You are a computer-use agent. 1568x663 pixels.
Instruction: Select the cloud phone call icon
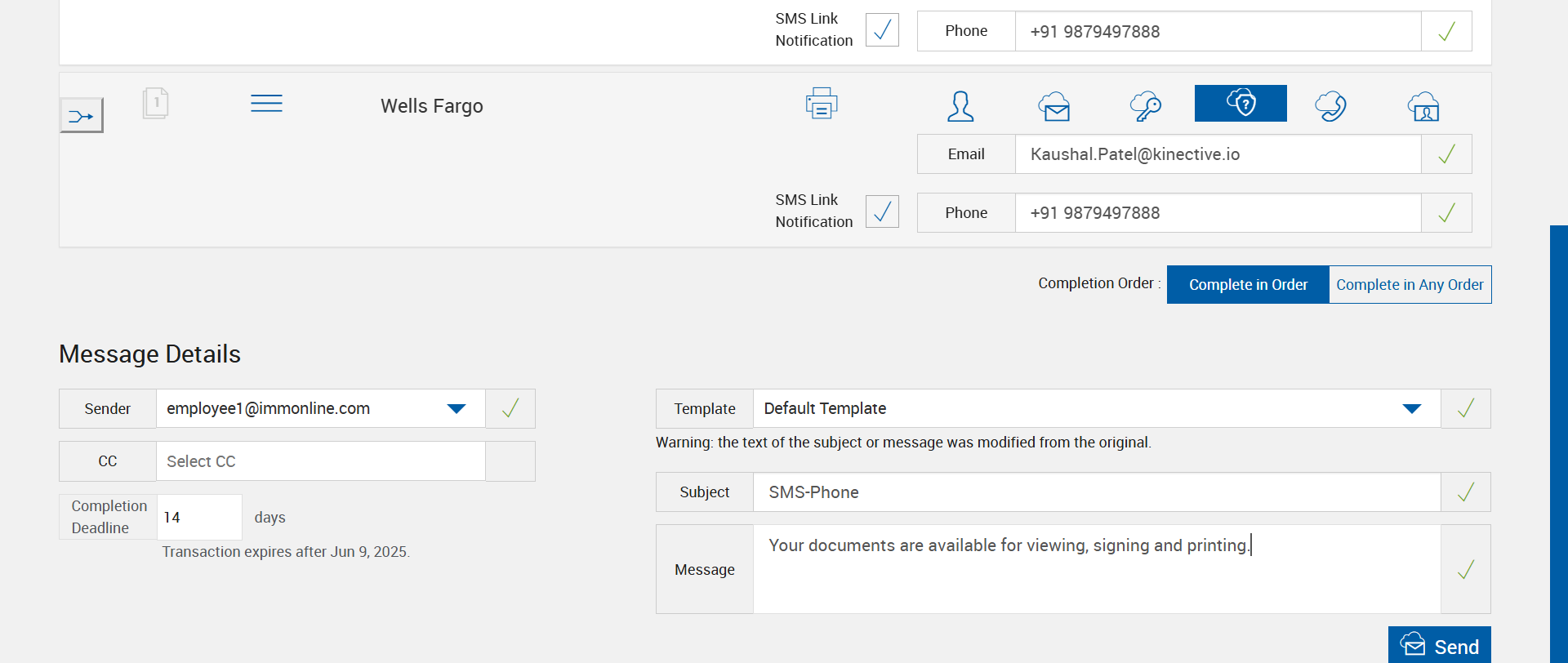[1331, 106]
